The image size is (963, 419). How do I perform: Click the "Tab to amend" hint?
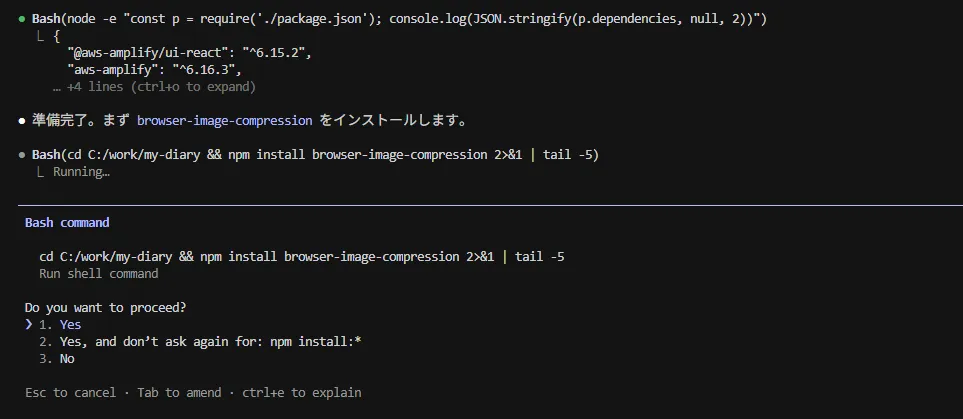pyautogui.click(x=180, y=393)
